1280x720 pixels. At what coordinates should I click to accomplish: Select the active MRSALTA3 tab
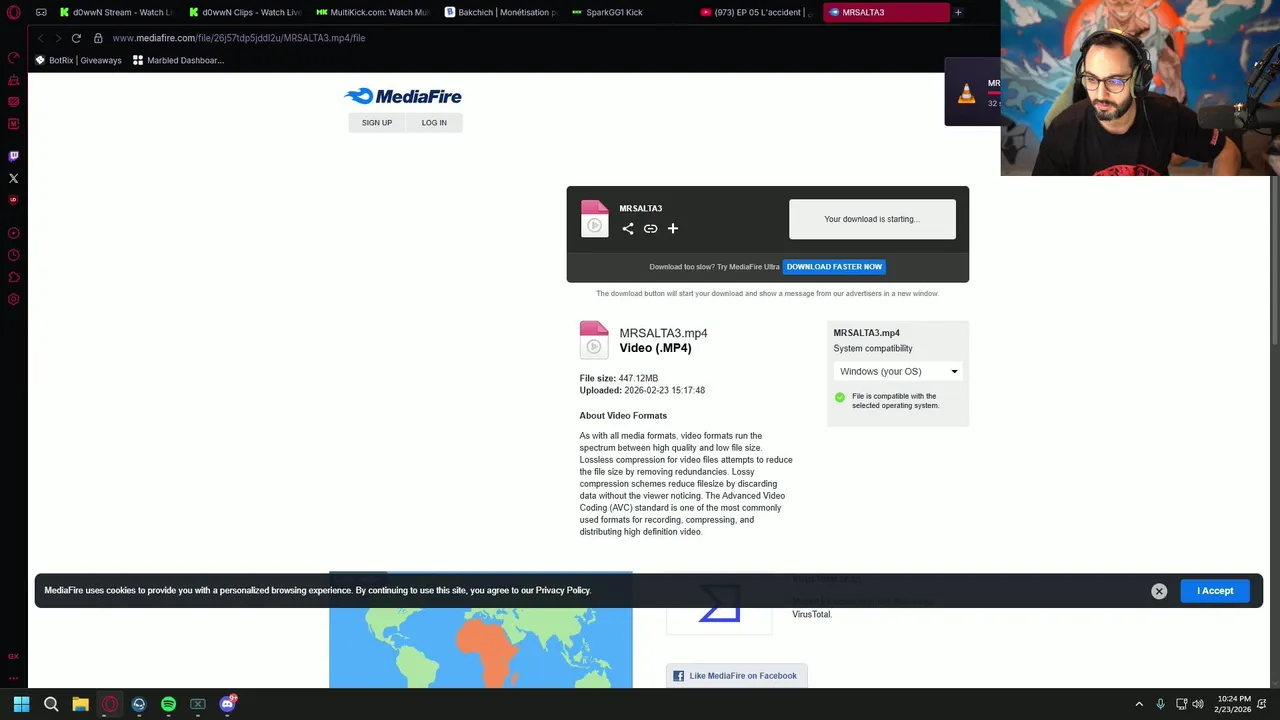885,12
